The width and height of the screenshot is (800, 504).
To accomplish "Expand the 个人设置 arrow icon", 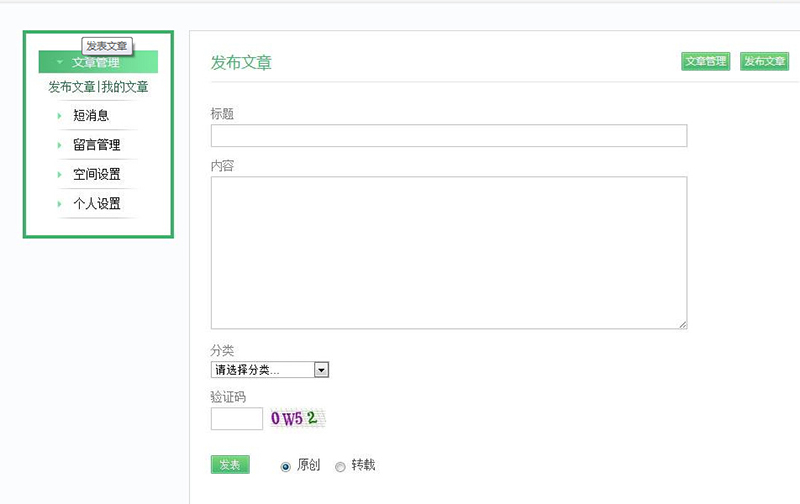I will point(59,204).
